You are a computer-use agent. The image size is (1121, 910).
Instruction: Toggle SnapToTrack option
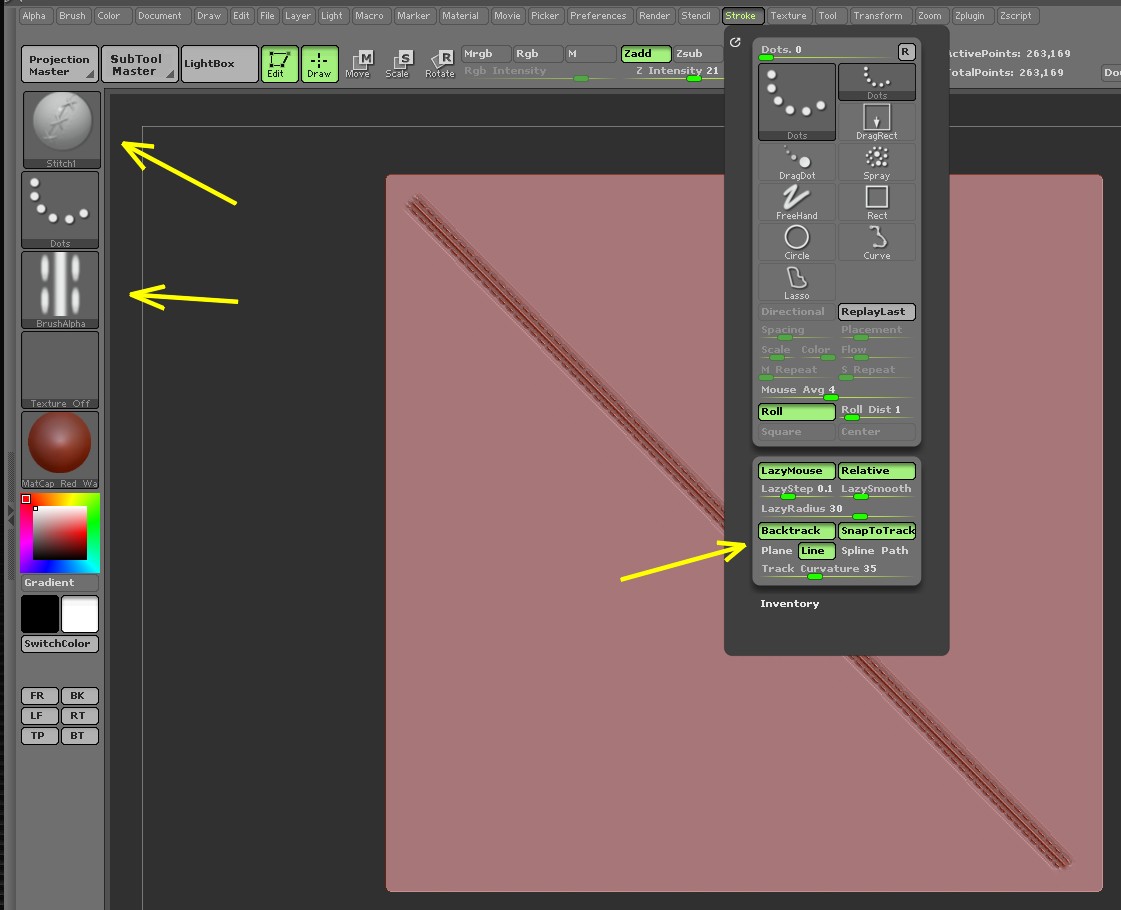876,531
